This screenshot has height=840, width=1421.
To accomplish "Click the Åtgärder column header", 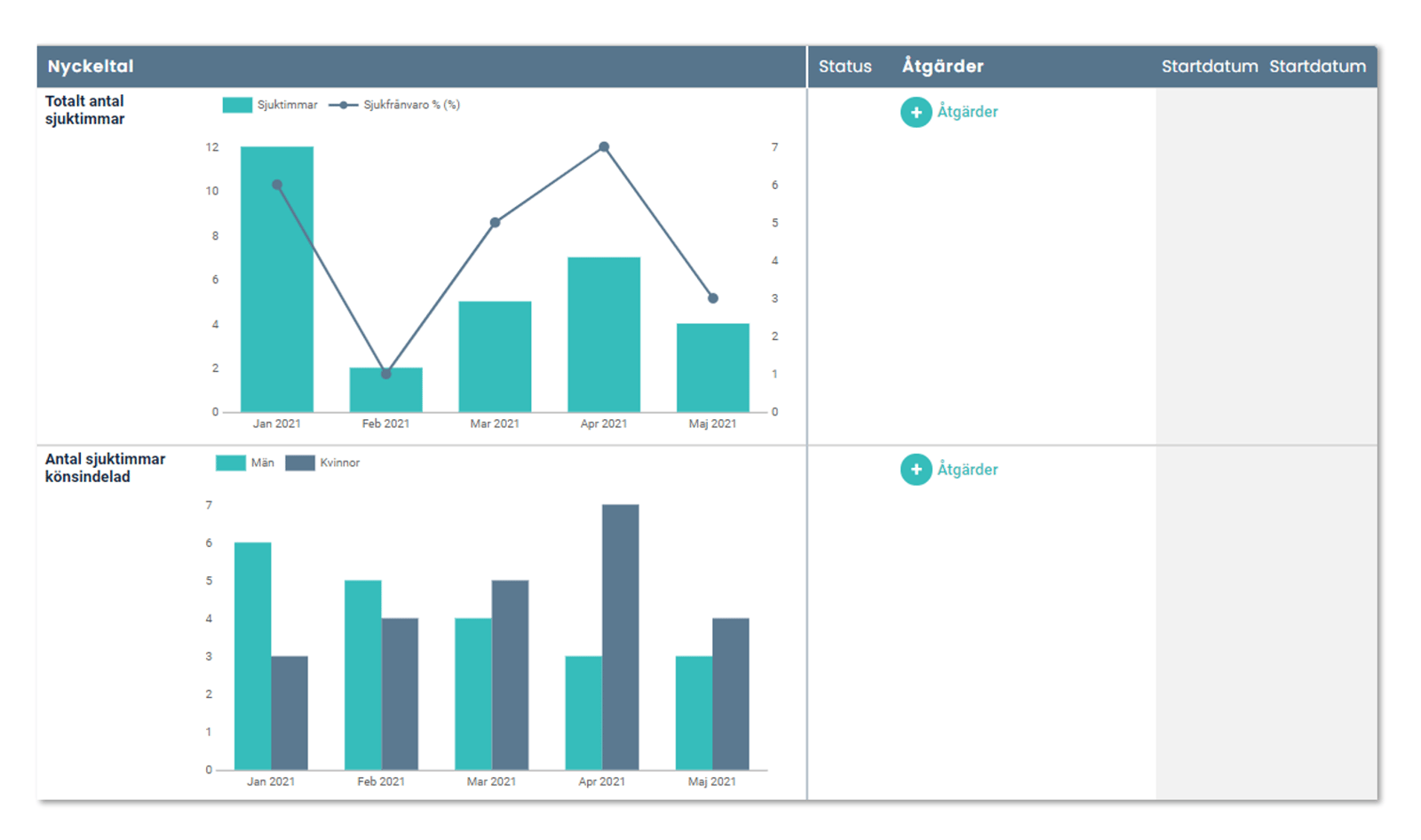I will (x=942, y=67).
